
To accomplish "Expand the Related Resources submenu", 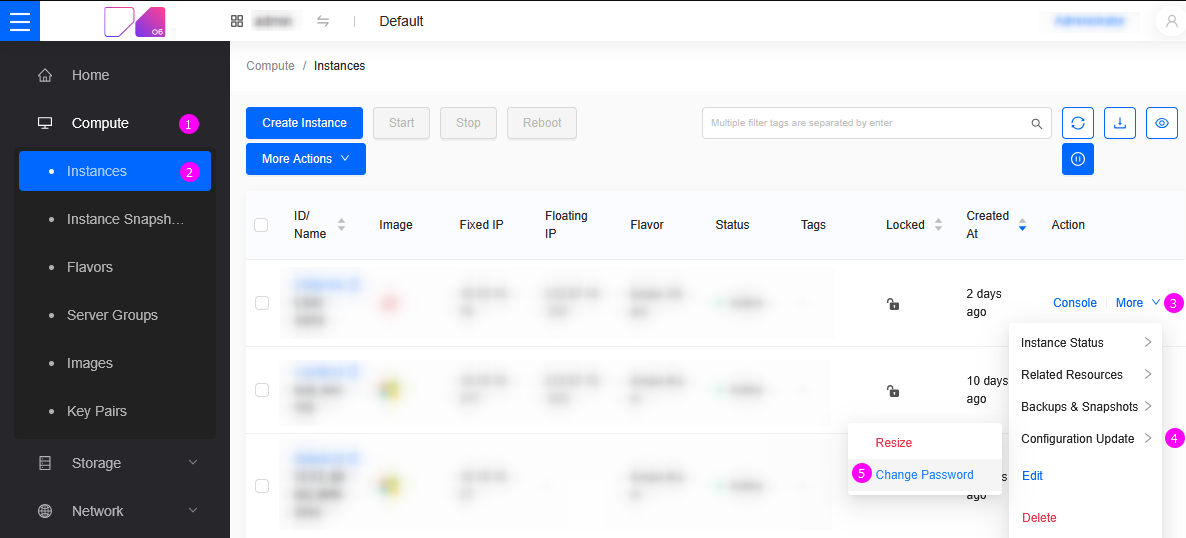I will point(1085,375).
